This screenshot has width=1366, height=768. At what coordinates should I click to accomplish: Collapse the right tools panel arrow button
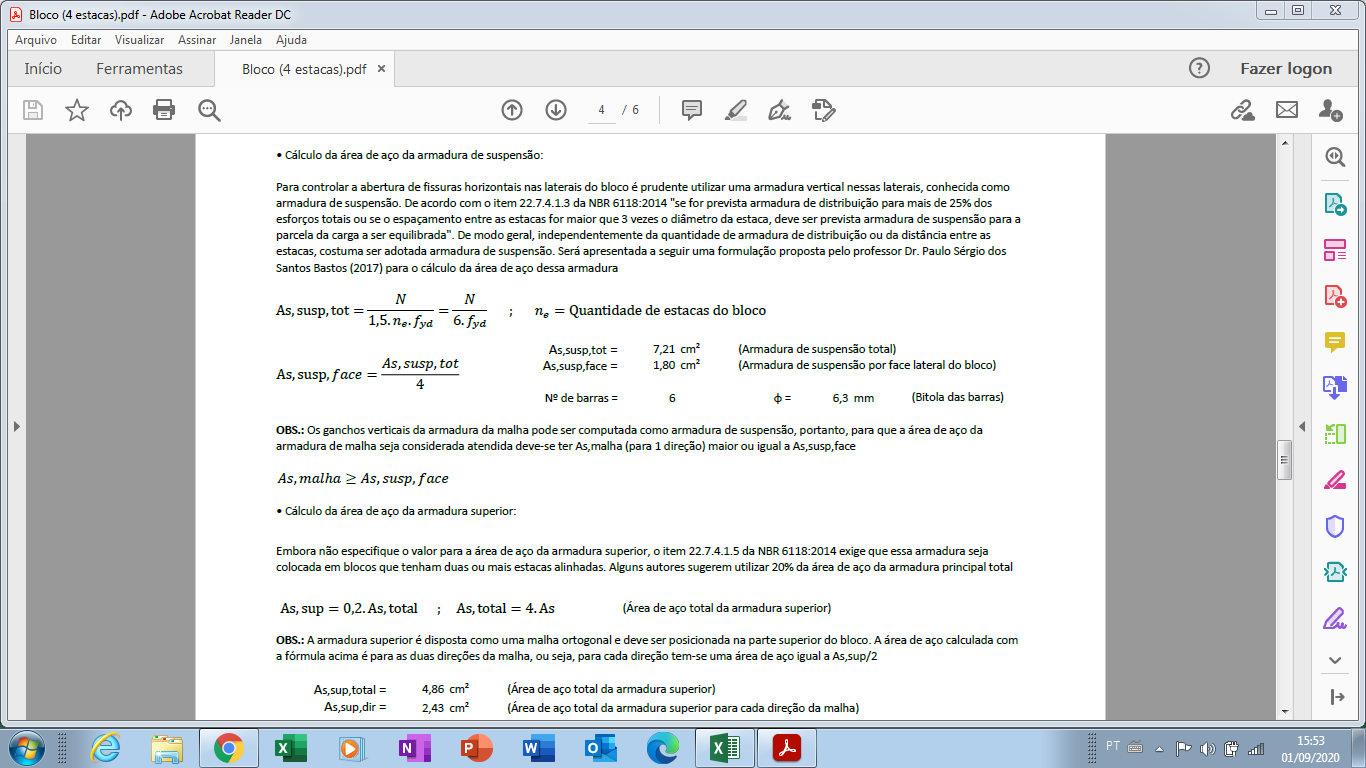(1335, 697)
